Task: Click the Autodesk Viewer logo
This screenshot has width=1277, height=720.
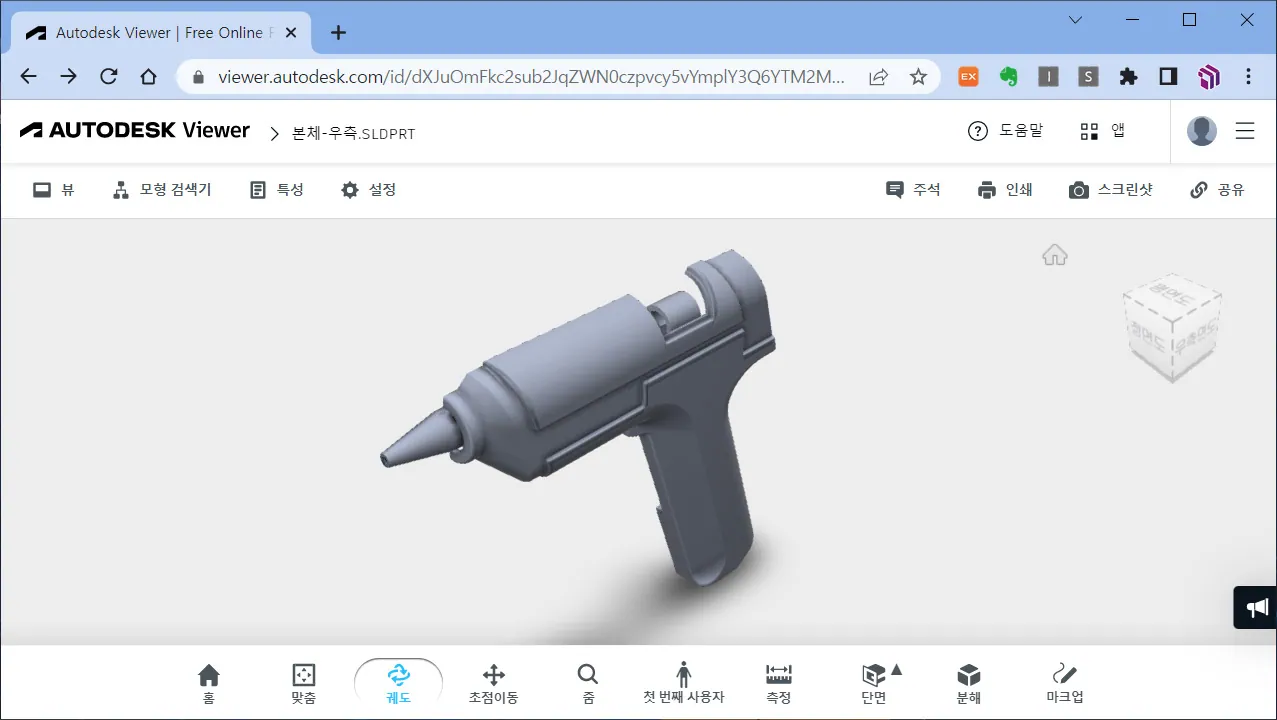Action: coord(135,130)
